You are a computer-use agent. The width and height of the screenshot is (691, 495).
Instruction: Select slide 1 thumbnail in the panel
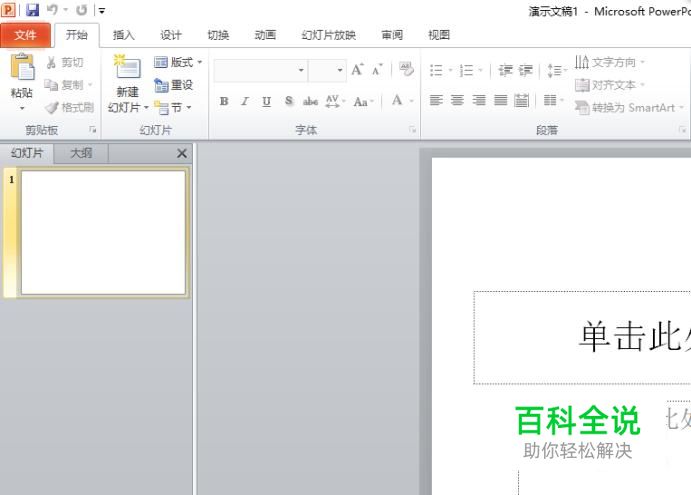click(x=103, y=232)
